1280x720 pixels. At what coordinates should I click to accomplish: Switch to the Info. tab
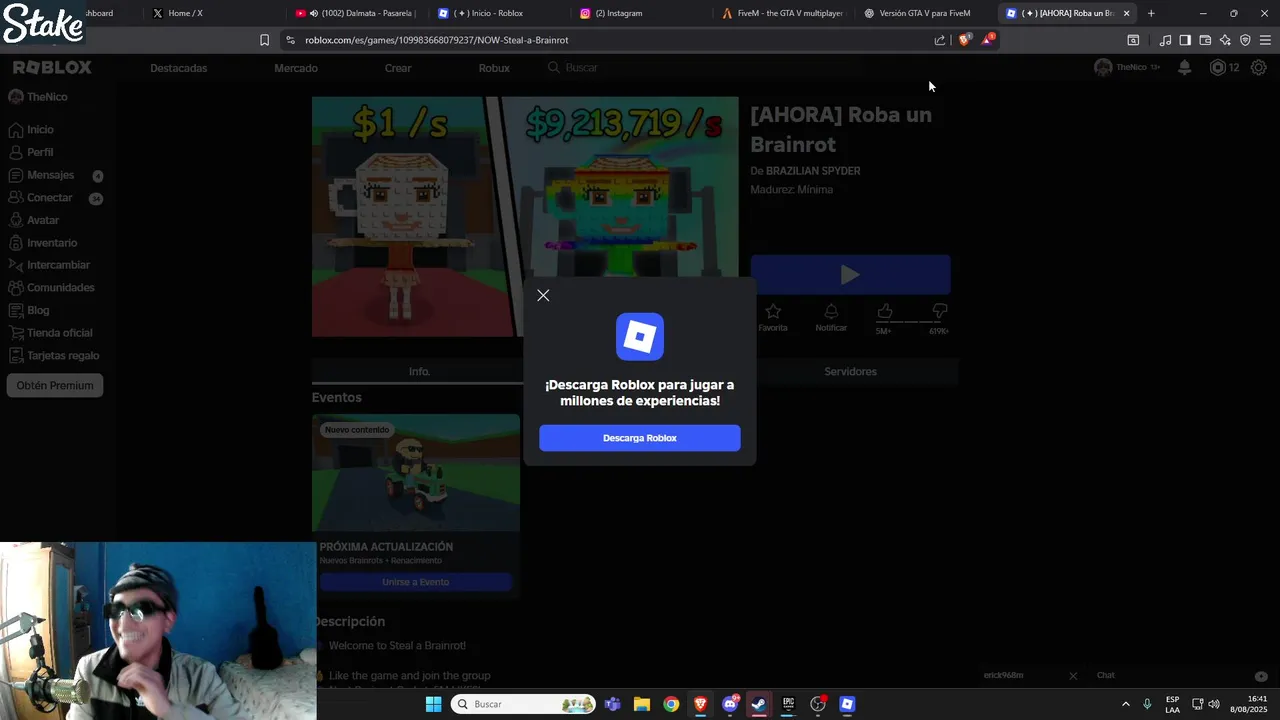pyautogui.click(x=419, y=371)
